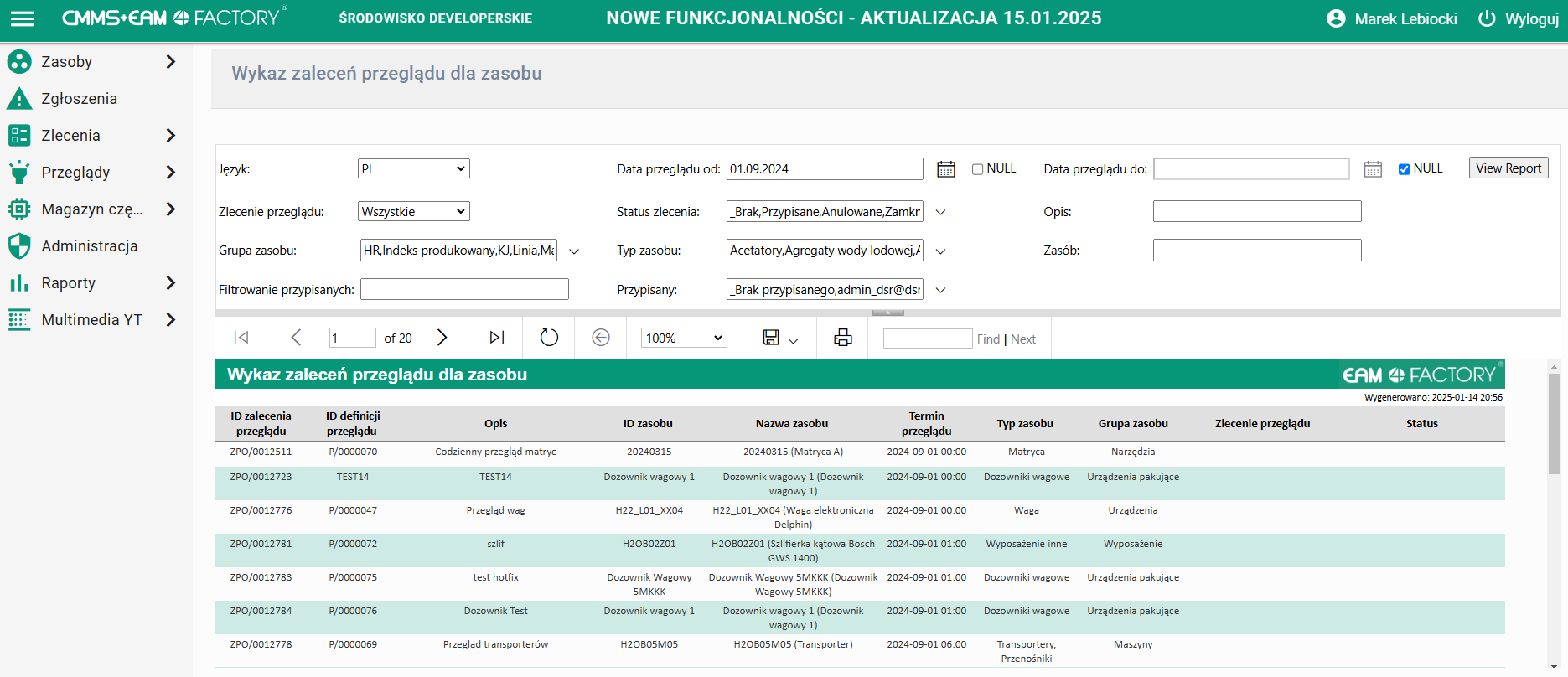
Task: Expand the Multimedia YT submenu chevron
Action: coord(171,319)
